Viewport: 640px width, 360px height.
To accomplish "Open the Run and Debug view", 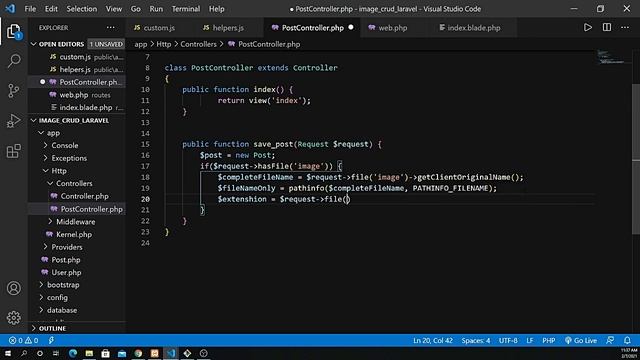I will [x=13, y=121].
